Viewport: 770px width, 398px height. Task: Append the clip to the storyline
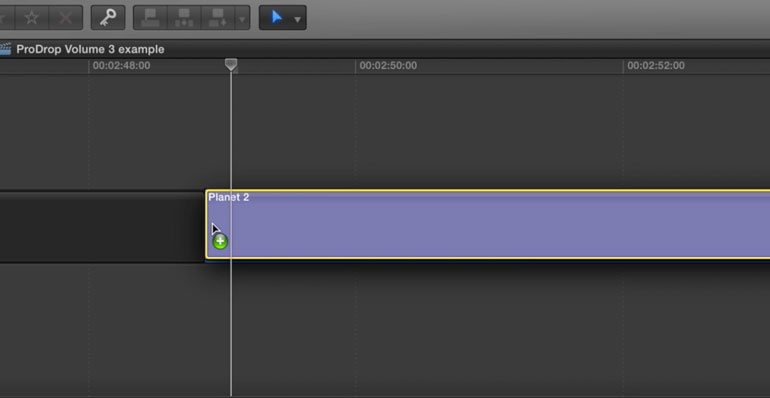point(218,18)
